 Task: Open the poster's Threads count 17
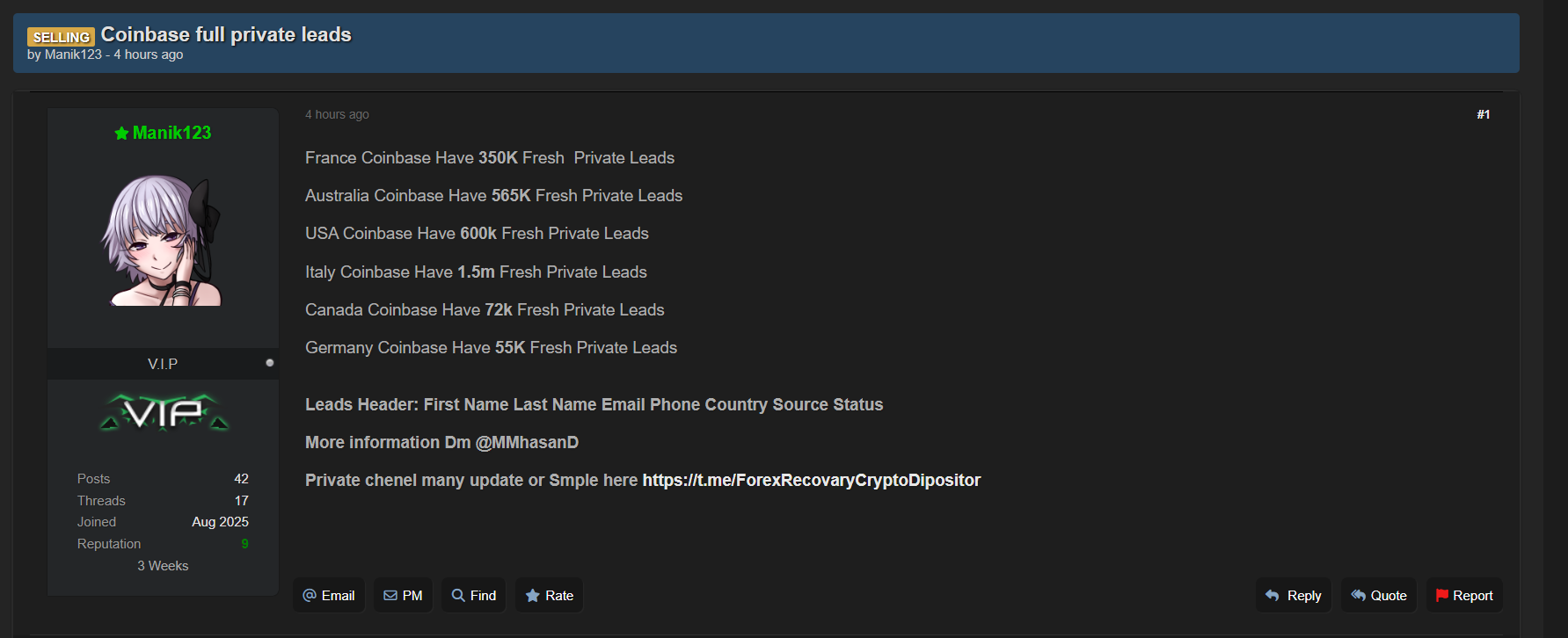(x=241, y=501)
